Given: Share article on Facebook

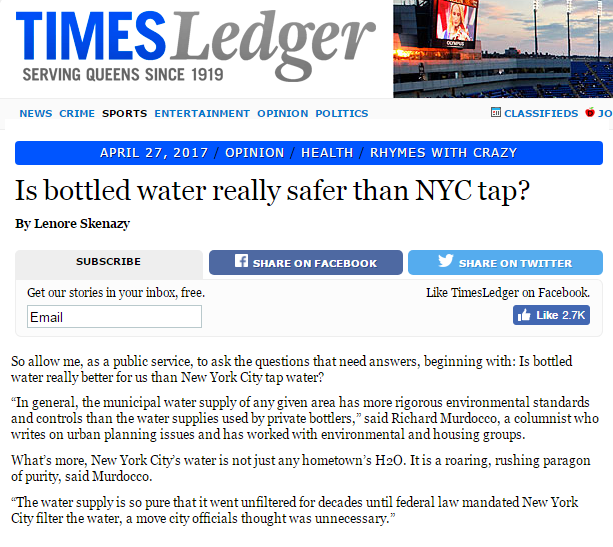Looking at the screenshot, I should point(306,262).
